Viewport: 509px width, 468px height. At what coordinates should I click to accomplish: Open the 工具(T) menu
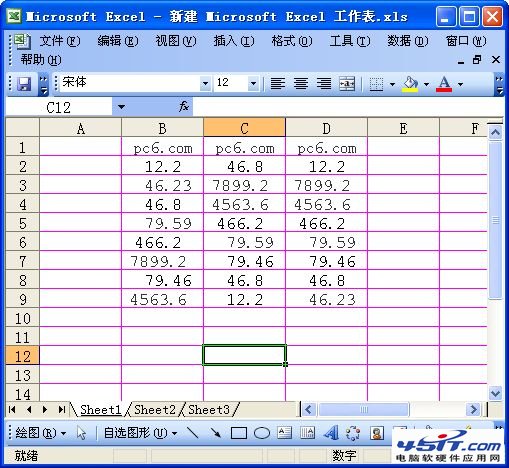pos(350,41)
